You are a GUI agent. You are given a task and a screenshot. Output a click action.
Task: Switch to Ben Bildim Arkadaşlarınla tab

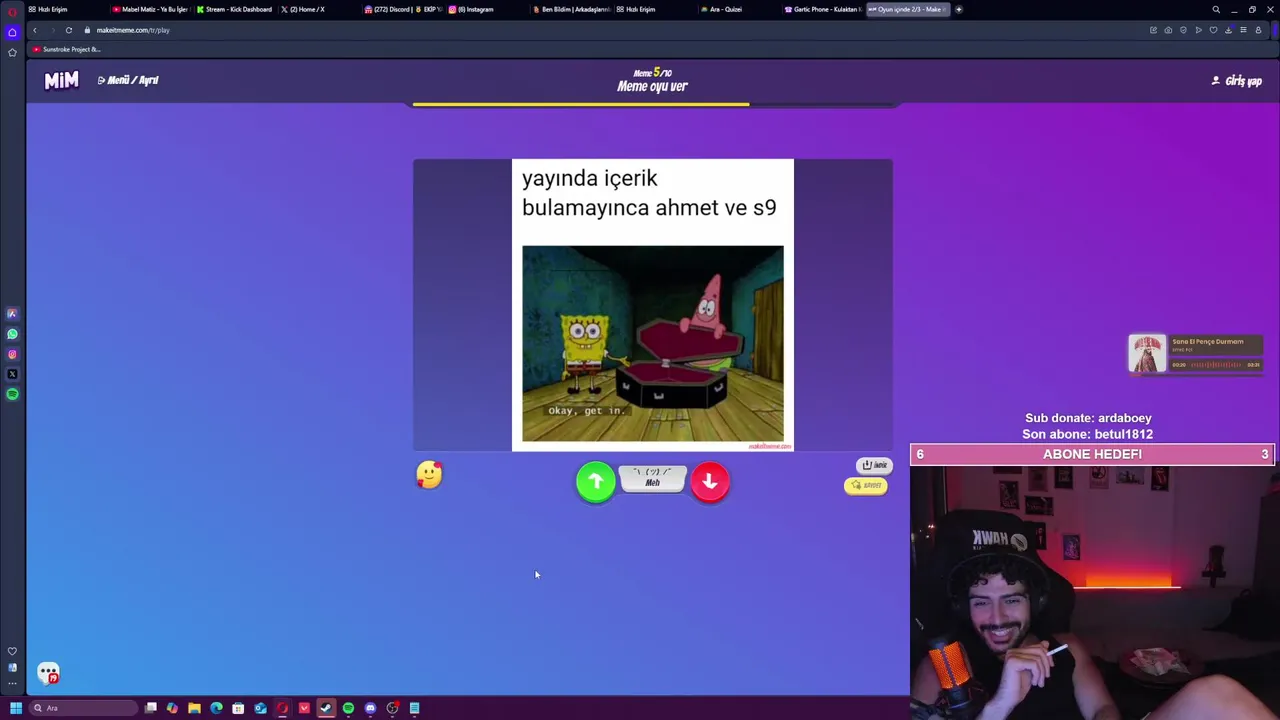[571, 9]
